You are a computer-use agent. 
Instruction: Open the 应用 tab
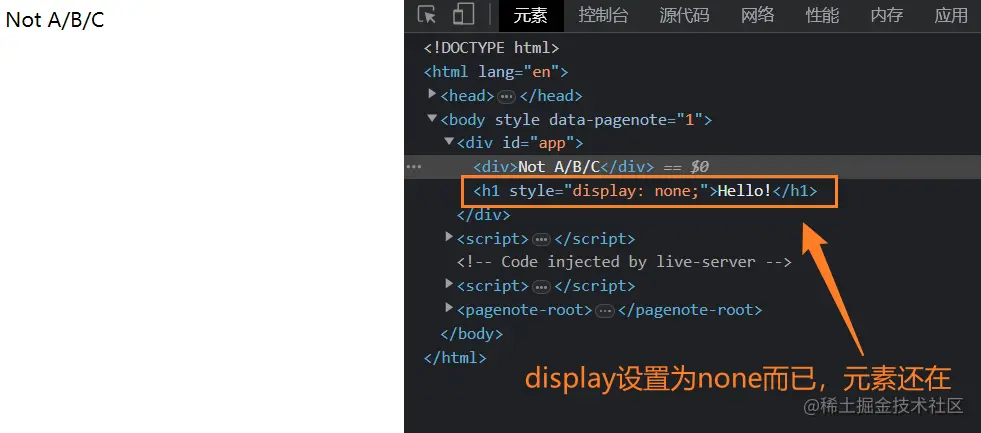click(951, 16)
